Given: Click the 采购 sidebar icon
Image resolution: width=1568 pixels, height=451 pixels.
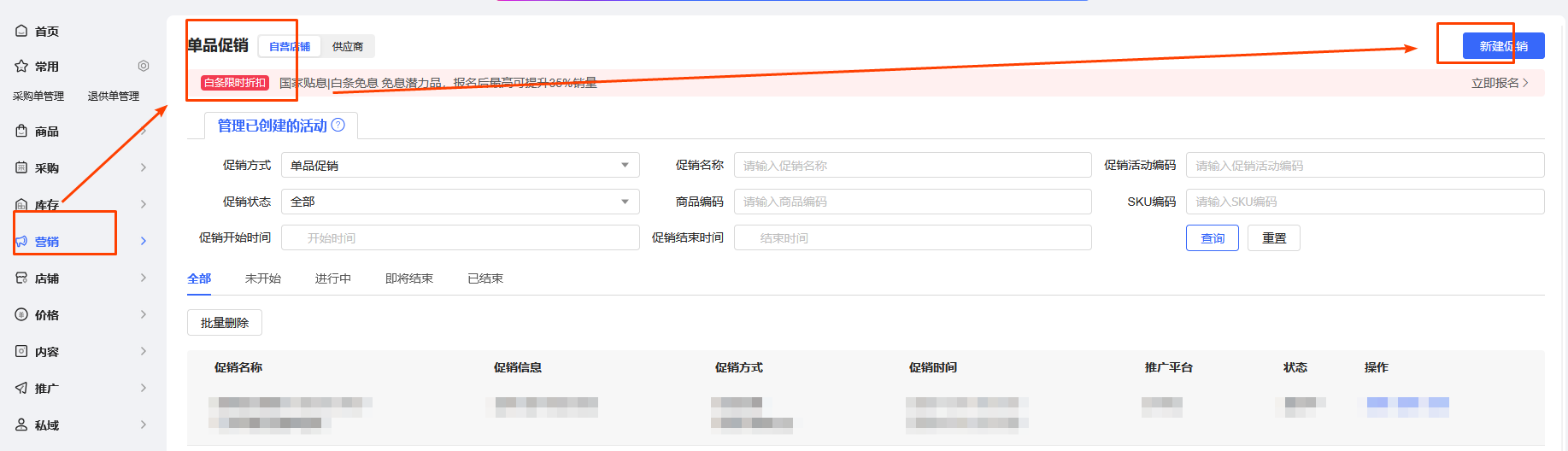Looking at the screenshot, I should (x=21, y=167).
